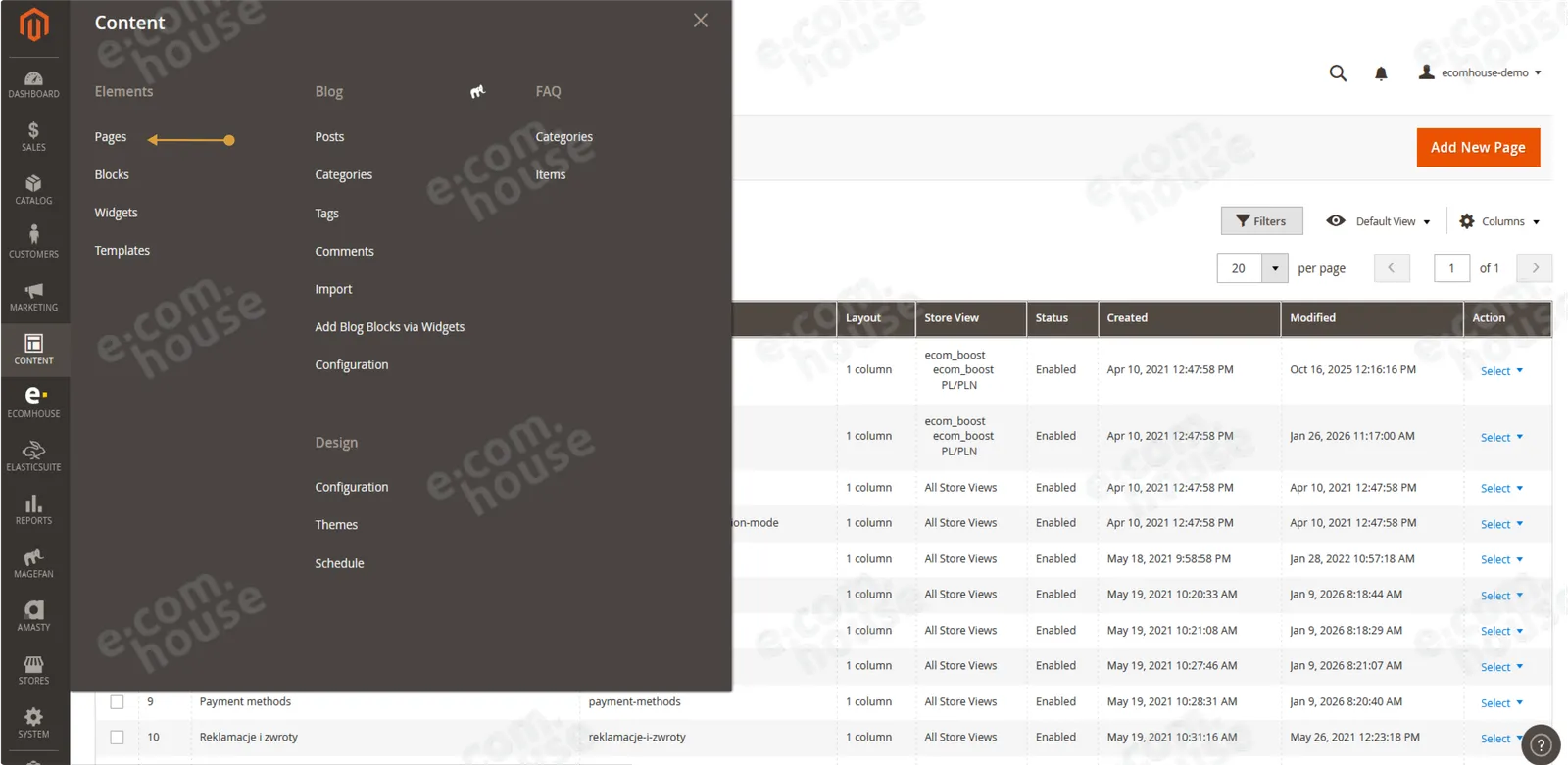This screenshot has height=765, width=1568.
Task: Open Add Blog Blocks via Widgets
Action: [390, 327]
